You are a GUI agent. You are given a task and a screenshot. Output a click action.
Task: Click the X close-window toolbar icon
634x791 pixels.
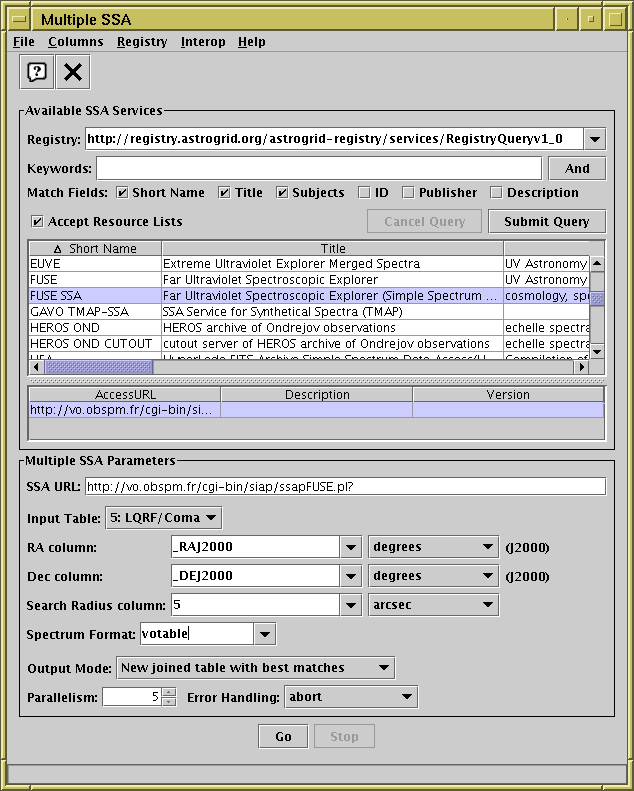pyautogui.click(x=73, y=72)
